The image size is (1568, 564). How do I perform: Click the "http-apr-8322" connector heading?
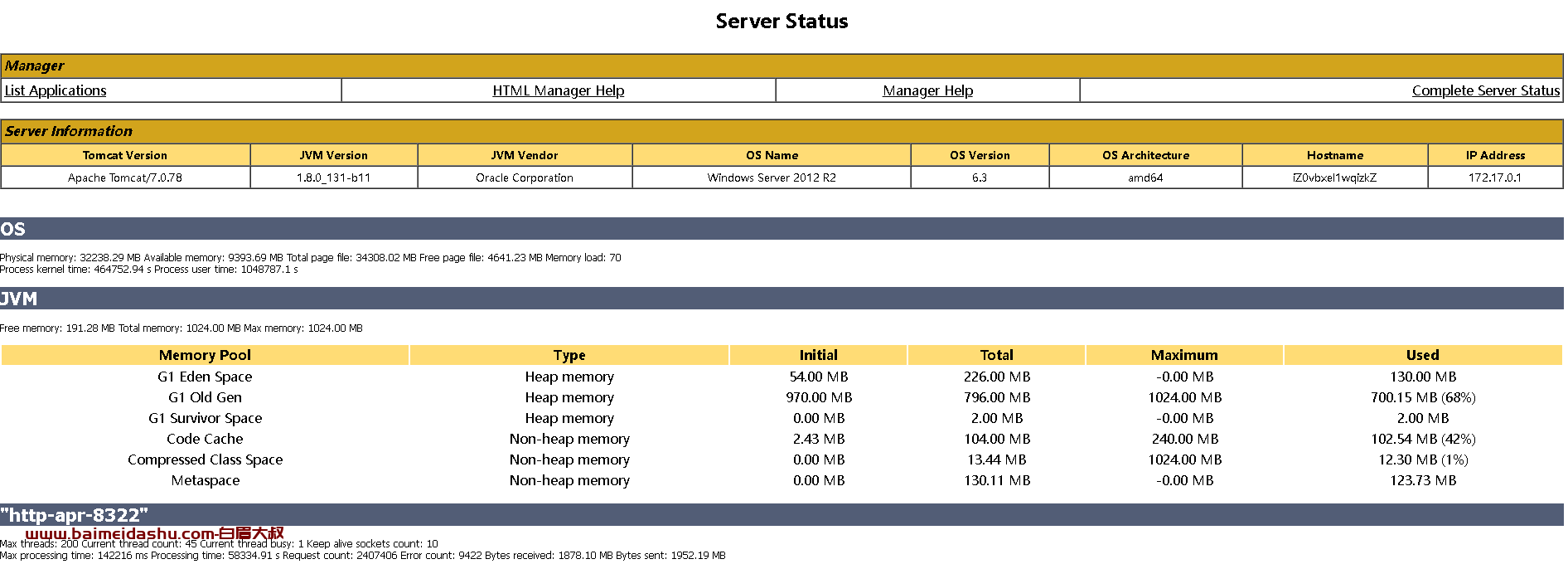[782, 515]
